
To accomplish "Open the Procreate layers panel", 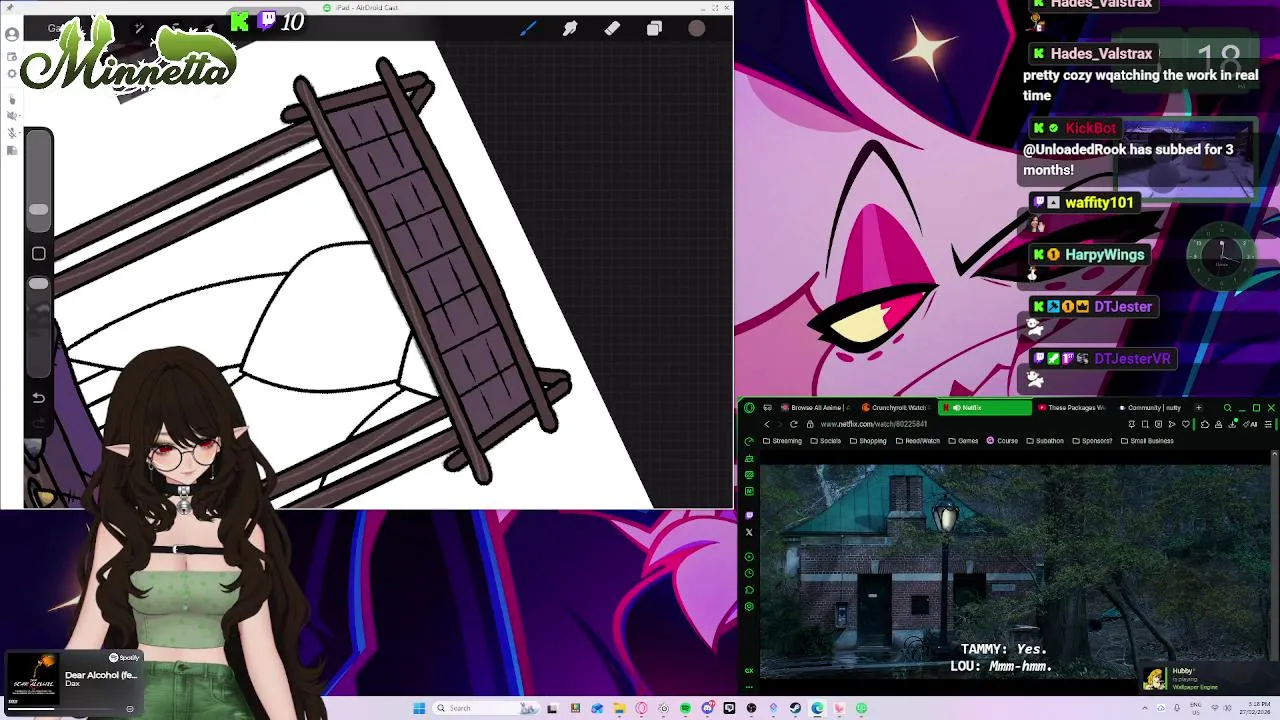I will click(654, 29).
